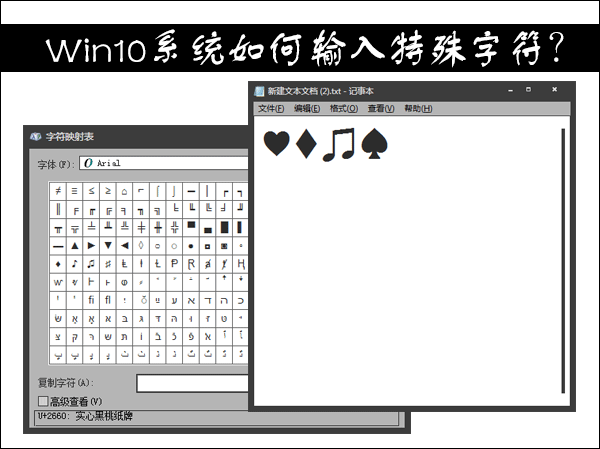Select the not-equal ≠ character in grid
The height and width of the screenshot is (449, 600).
(58, 191)
